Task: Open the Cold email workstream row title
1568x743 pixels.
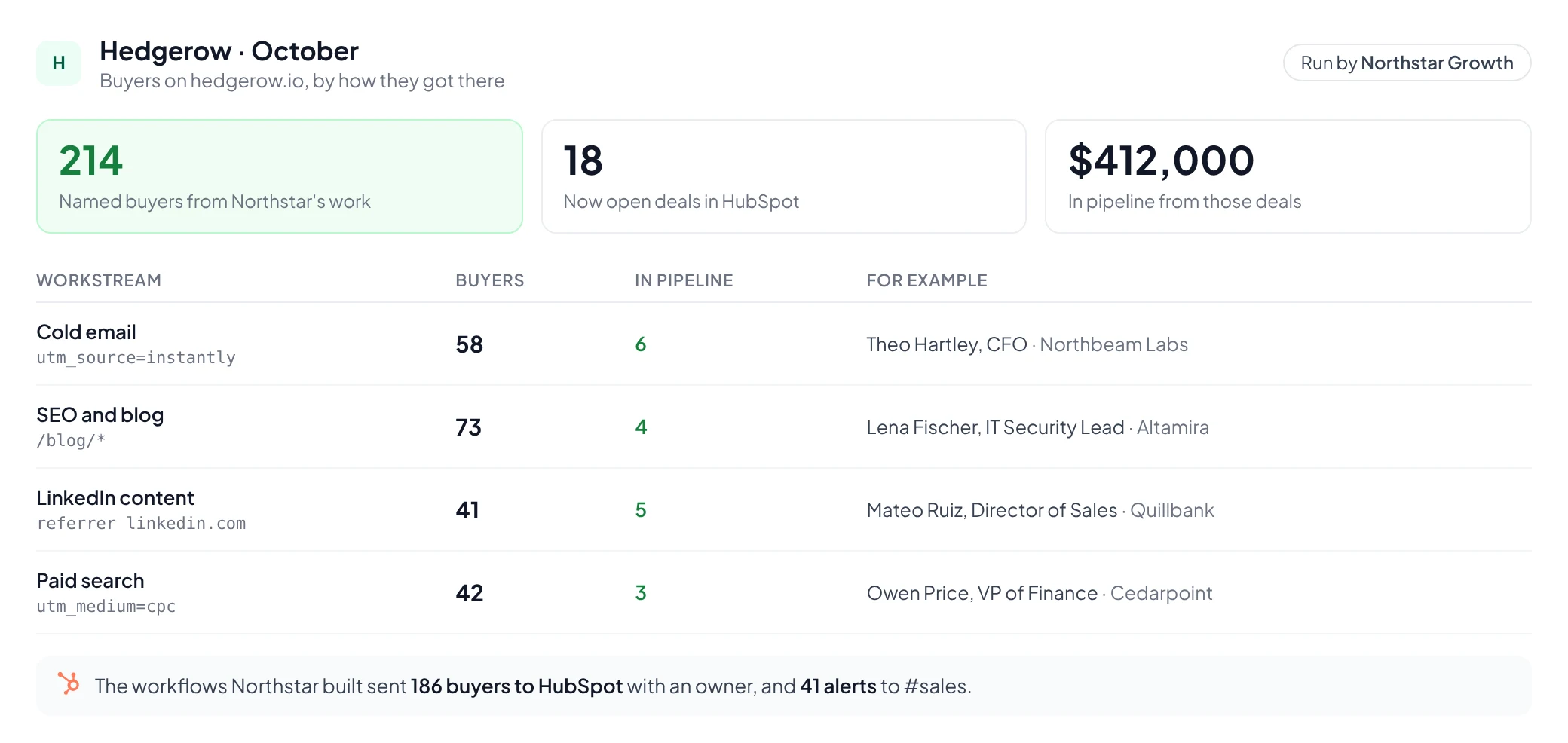Action: tap(87, 332)
